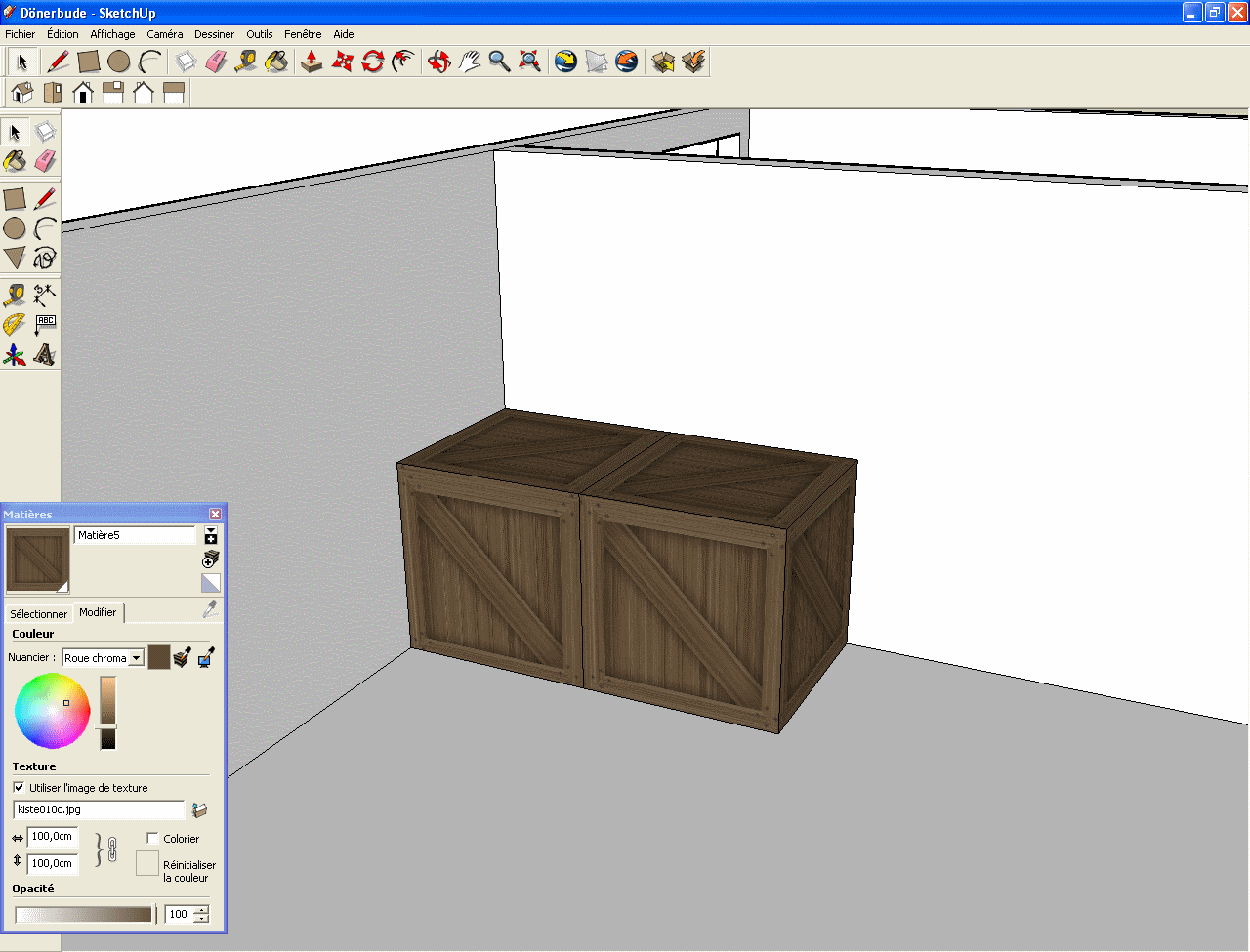
Task: Switch to the Iso view icon
Action: pos(21,93)
